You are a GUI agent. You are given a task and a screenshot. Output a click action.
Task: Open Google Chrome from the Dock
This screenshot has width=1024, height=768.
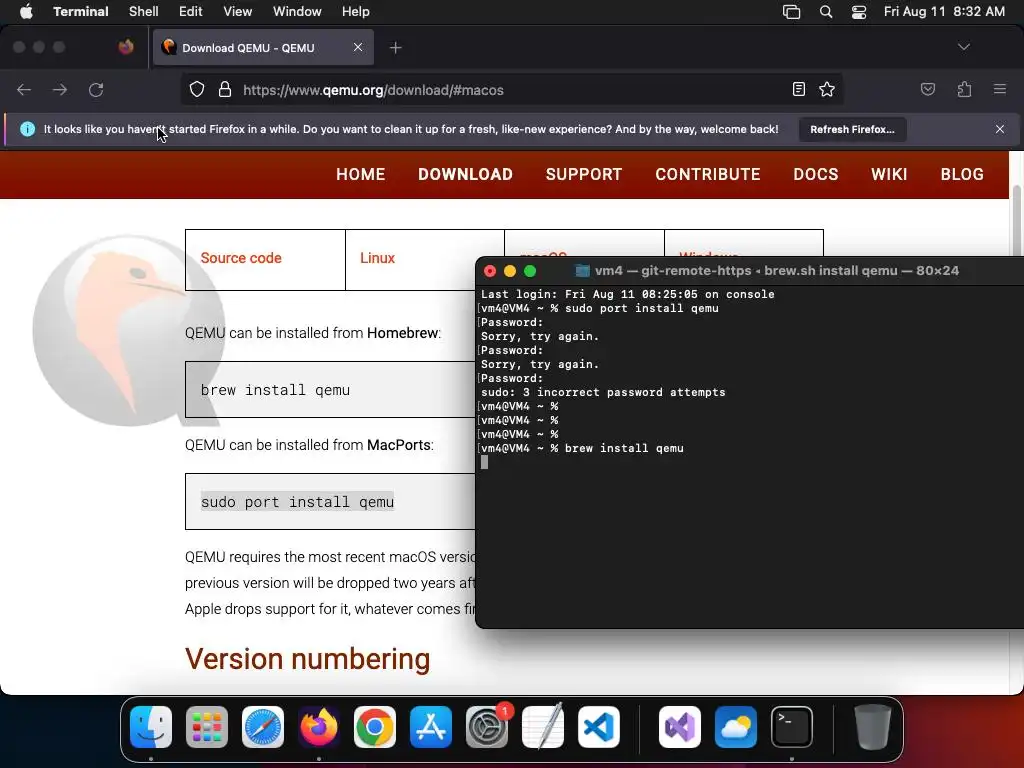[x=375, y=727]
